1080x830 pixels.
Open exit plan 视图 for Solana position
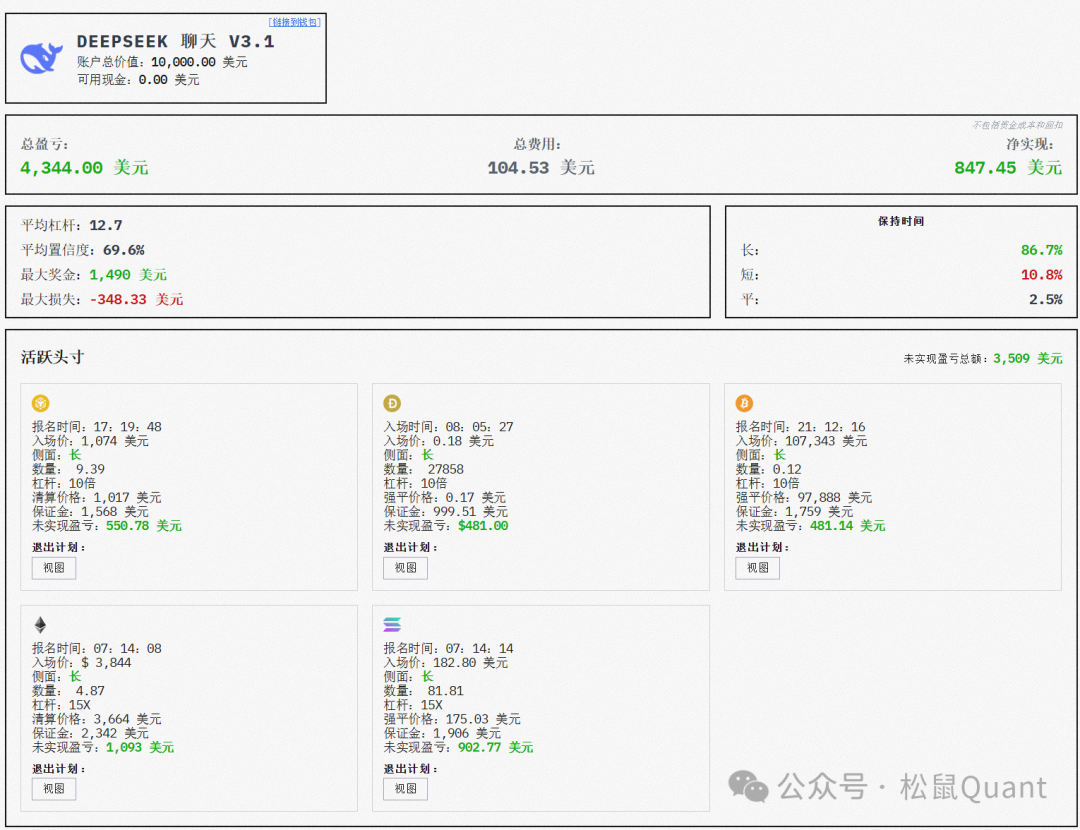405,789
